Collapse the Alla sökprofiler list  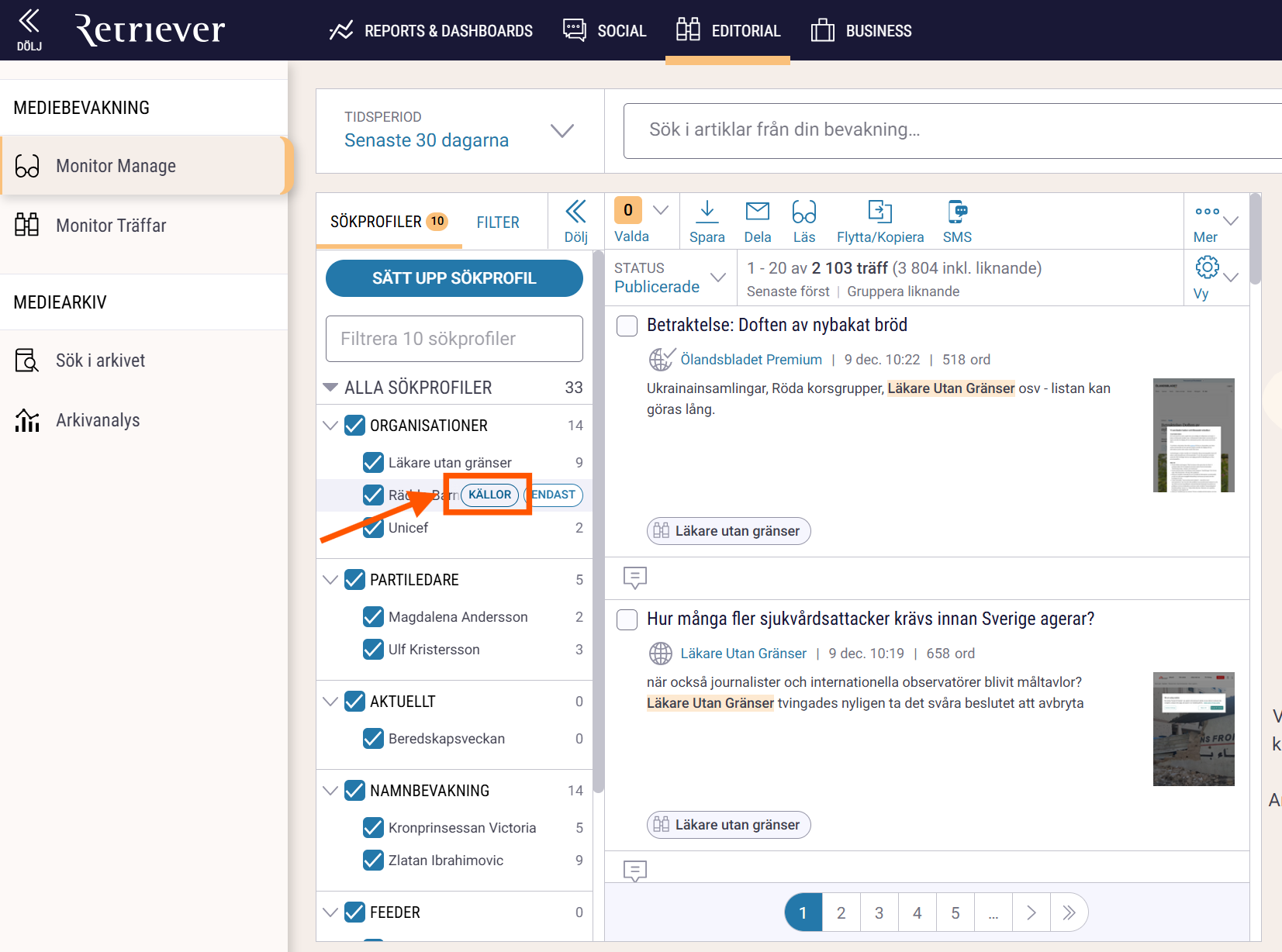coord(330,387)
